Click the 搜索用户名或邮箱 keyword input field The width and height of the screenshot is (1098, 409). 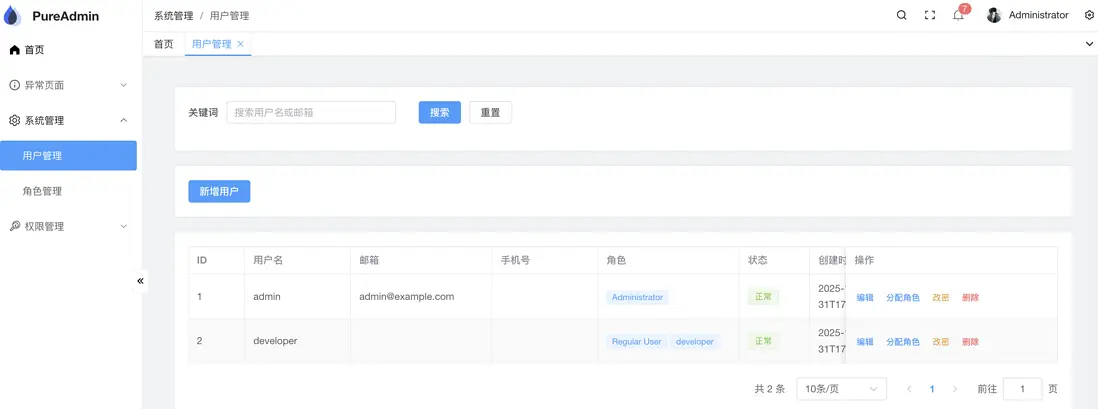coord(311,112)
